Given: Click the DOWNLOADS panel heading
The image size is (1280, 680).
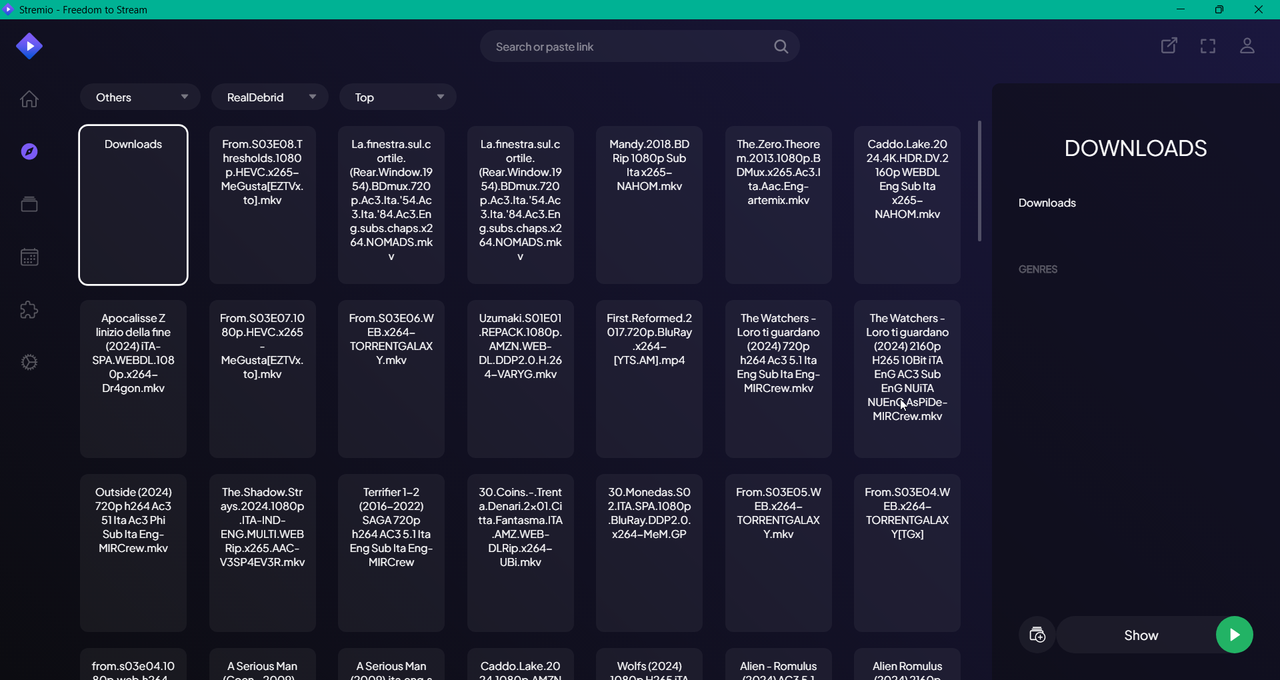Looking at the screenshot, I should (1135, 148).
